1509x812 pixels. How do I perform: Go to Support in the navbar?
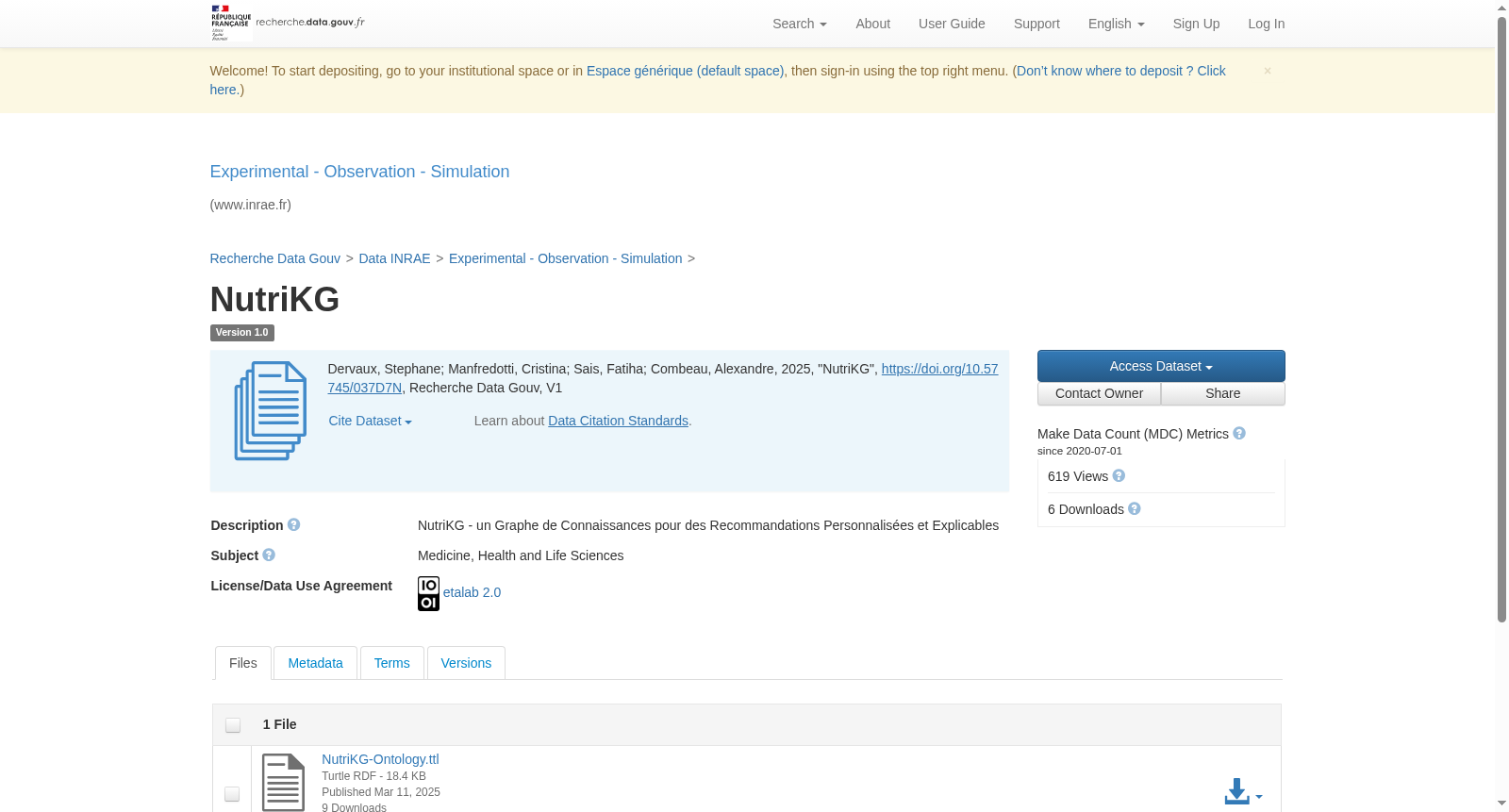(1036, 24)
